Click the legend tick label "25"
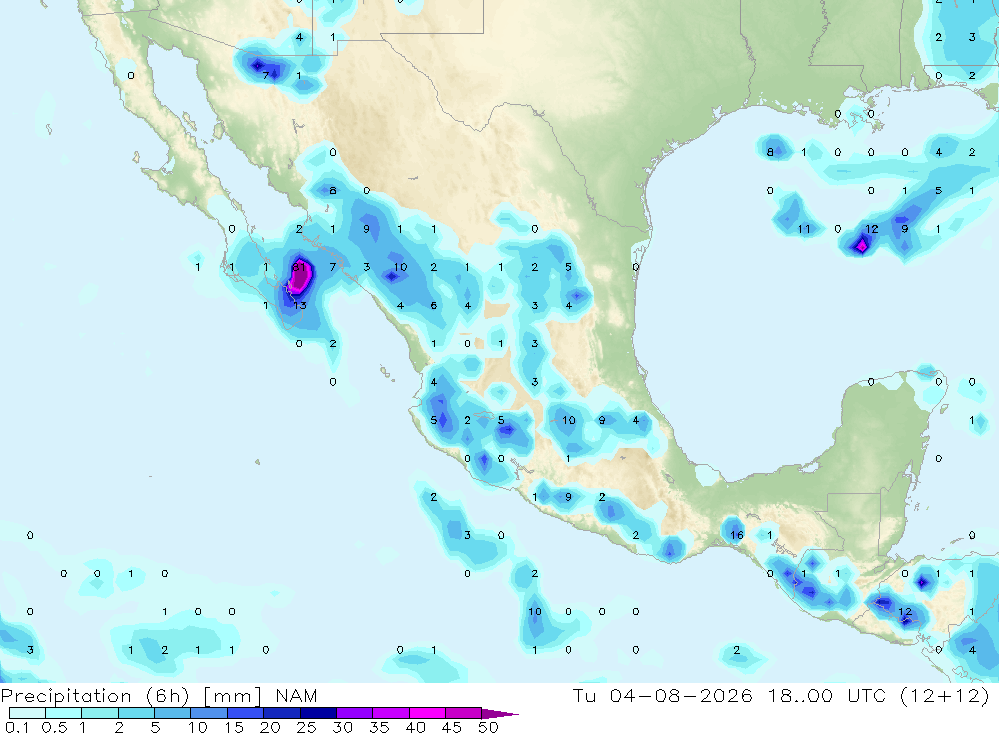1000x733 pixels. click(x=306, y=727)
